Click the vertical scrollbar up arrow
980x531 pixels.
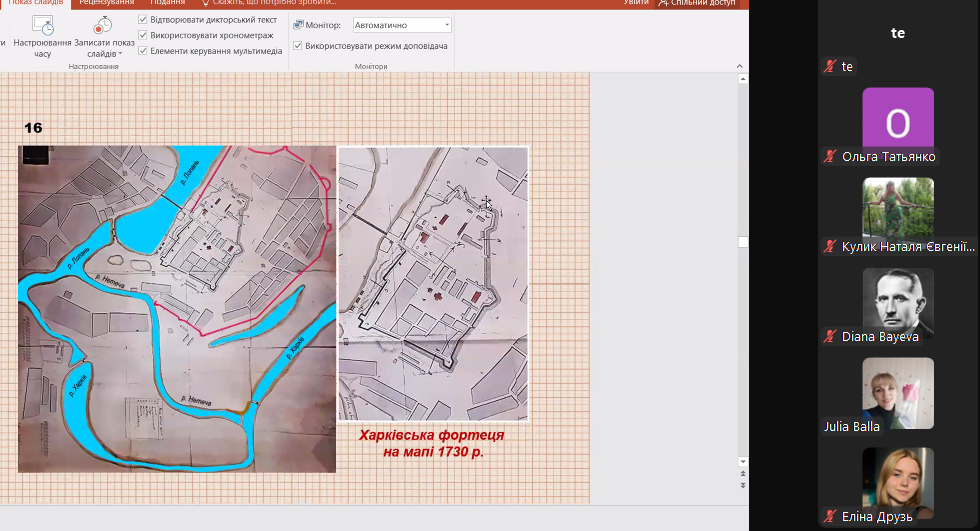click(742, 79)
